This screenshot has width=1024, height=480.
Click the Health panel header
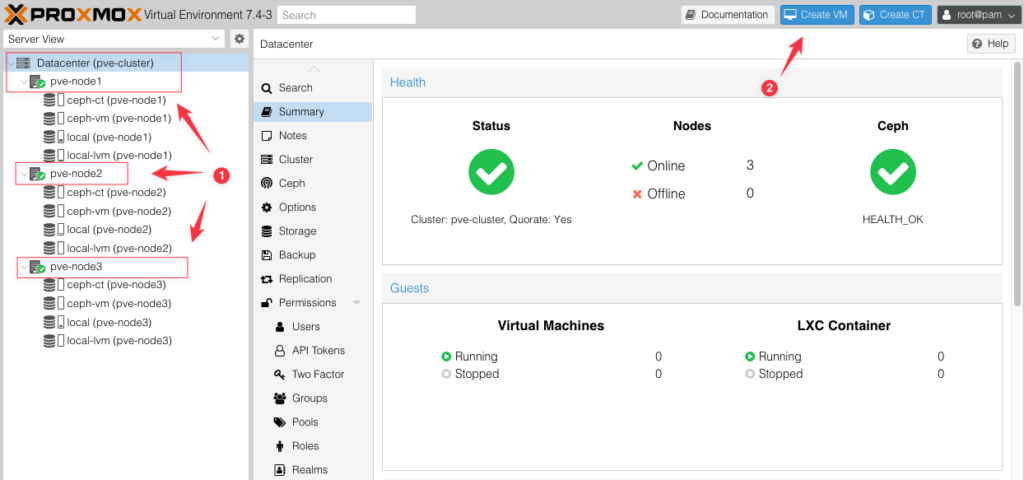[x=692, y=82]
